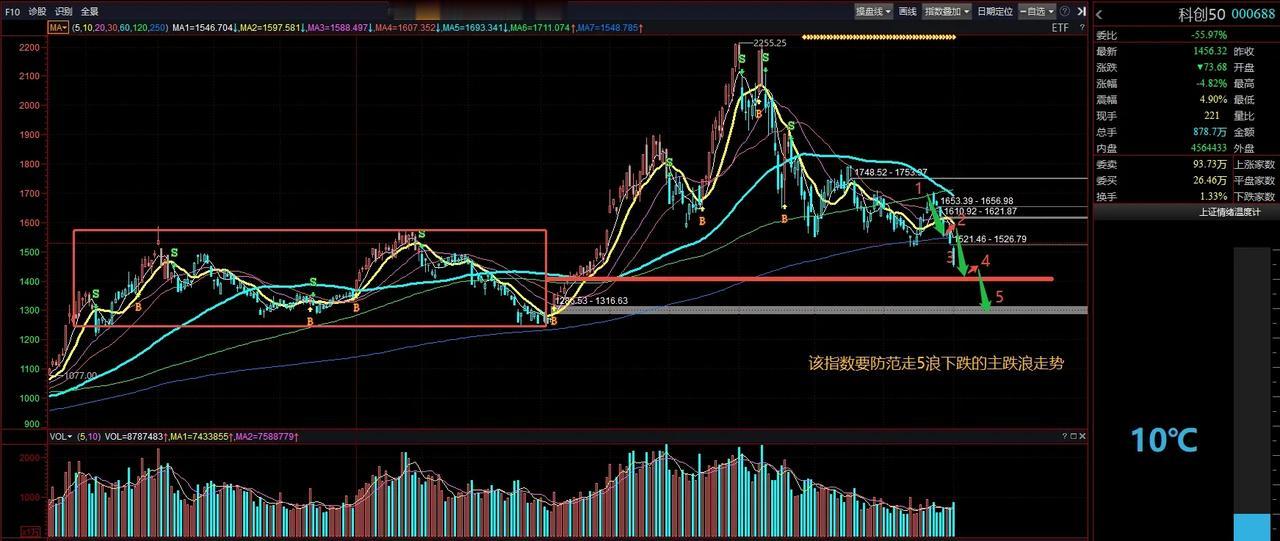Screen dimensions: 1280x541
Task: Click the 下跌家数 label
Action: 1254,196
